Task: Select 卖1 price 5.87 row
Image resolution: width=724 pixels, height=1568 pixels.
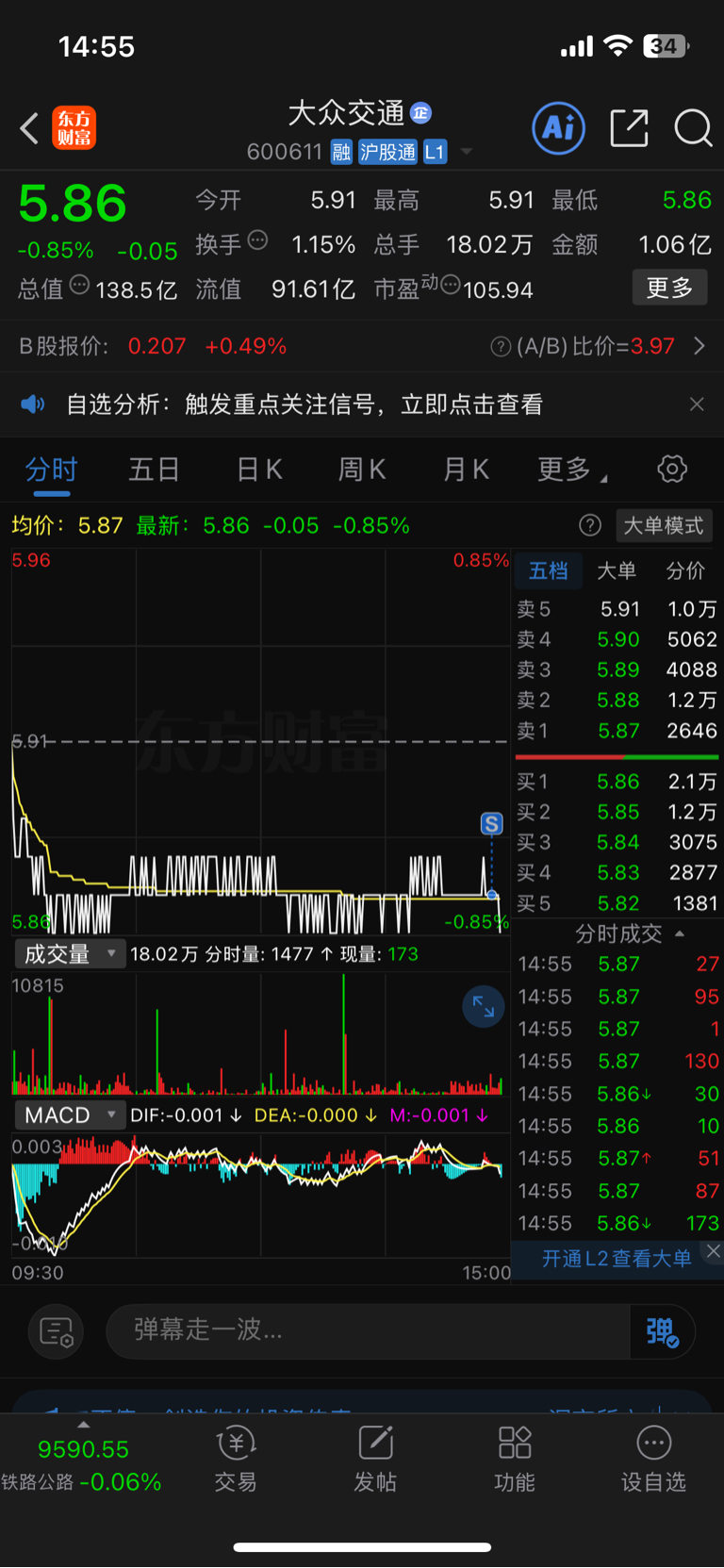Action: tap(617, 731)
